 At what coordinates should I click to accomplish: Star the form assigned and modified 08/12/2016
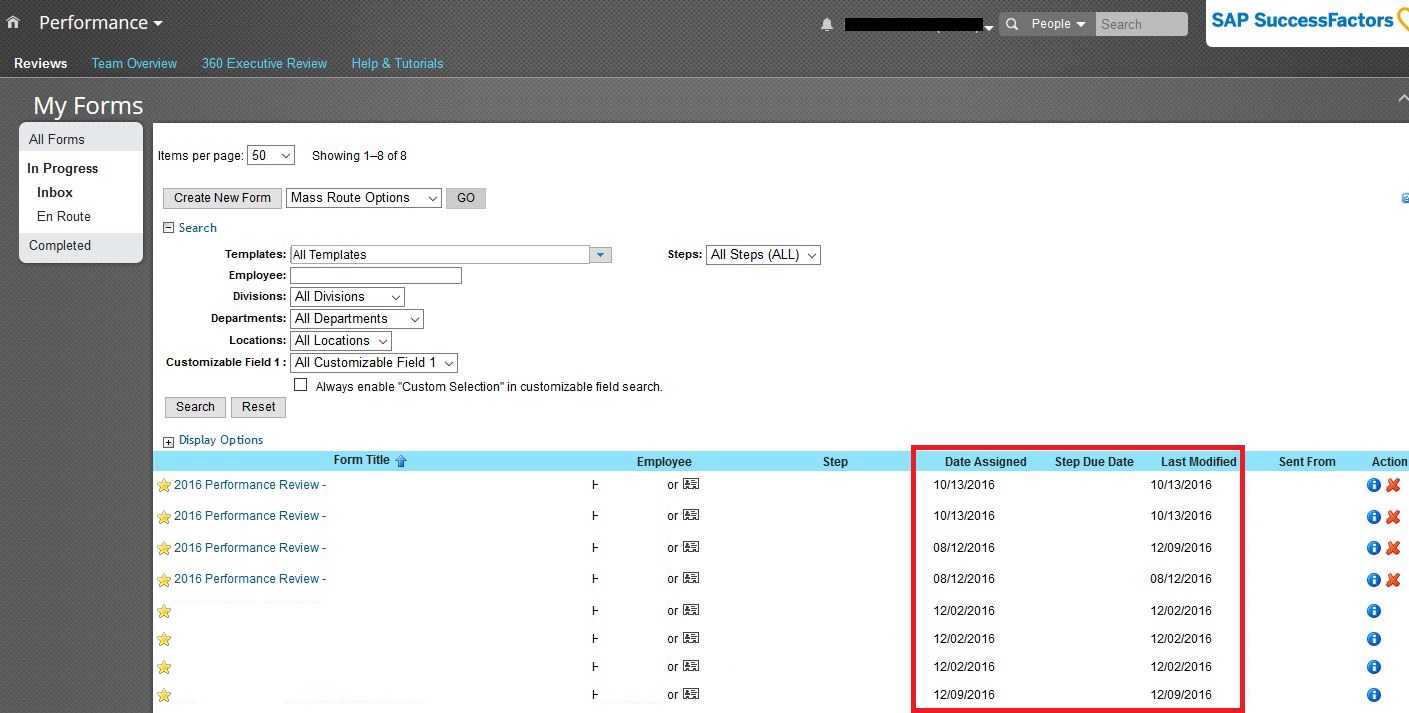tap(164, 580)
